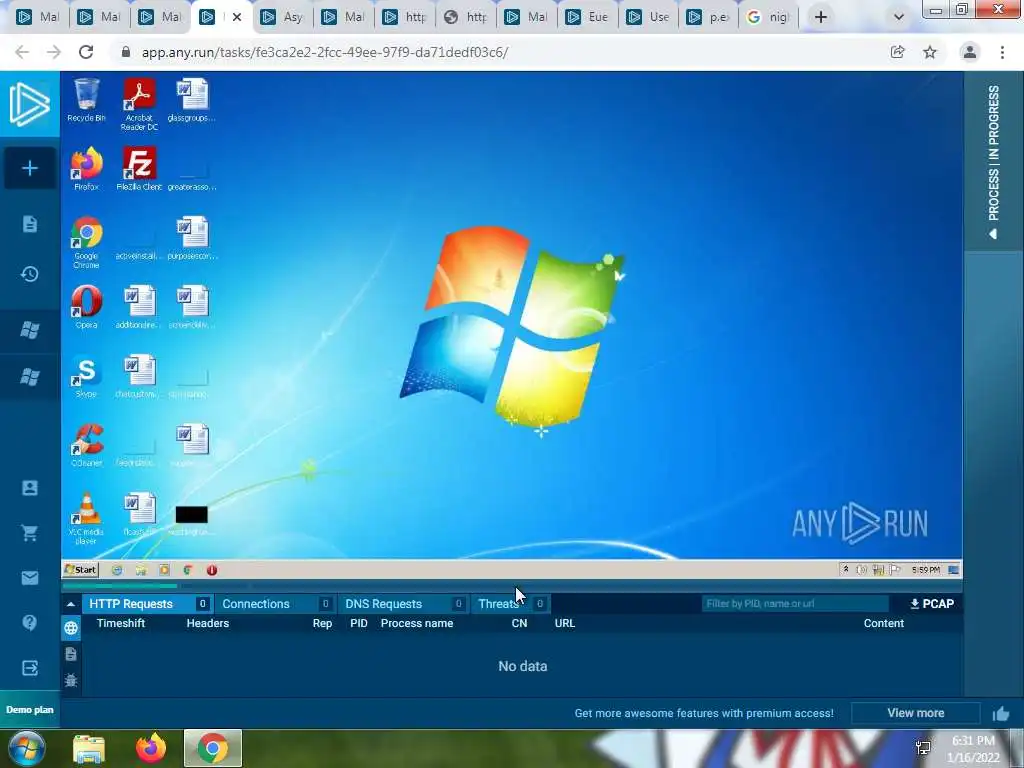Click the address bar URL
This screenshot has height=768, width=1024.
(x=325, y=52)
